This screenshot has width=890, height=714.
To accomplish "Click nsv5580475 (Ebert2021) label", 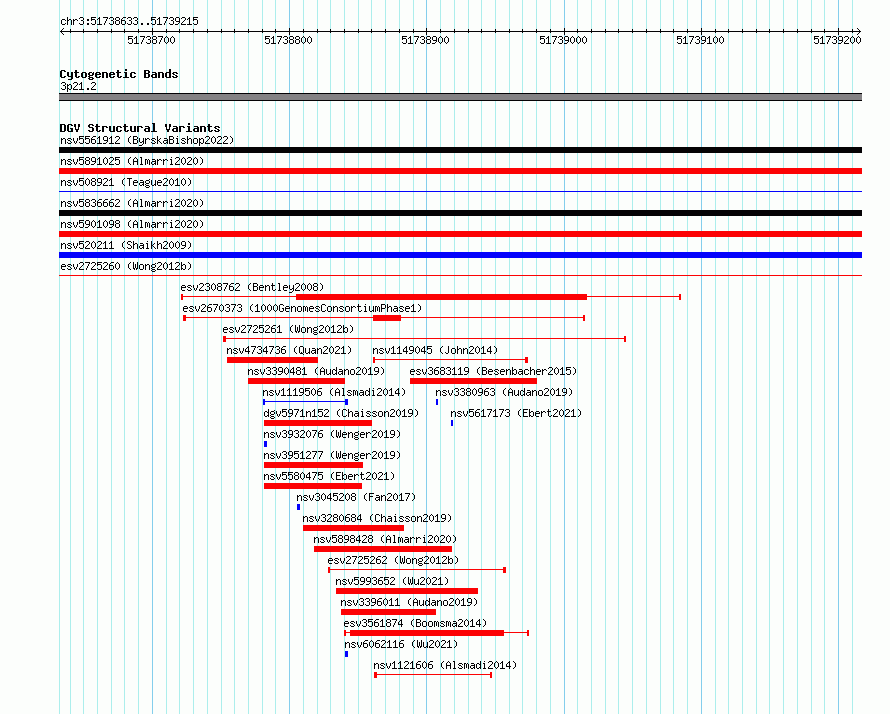I will [329, 476].
